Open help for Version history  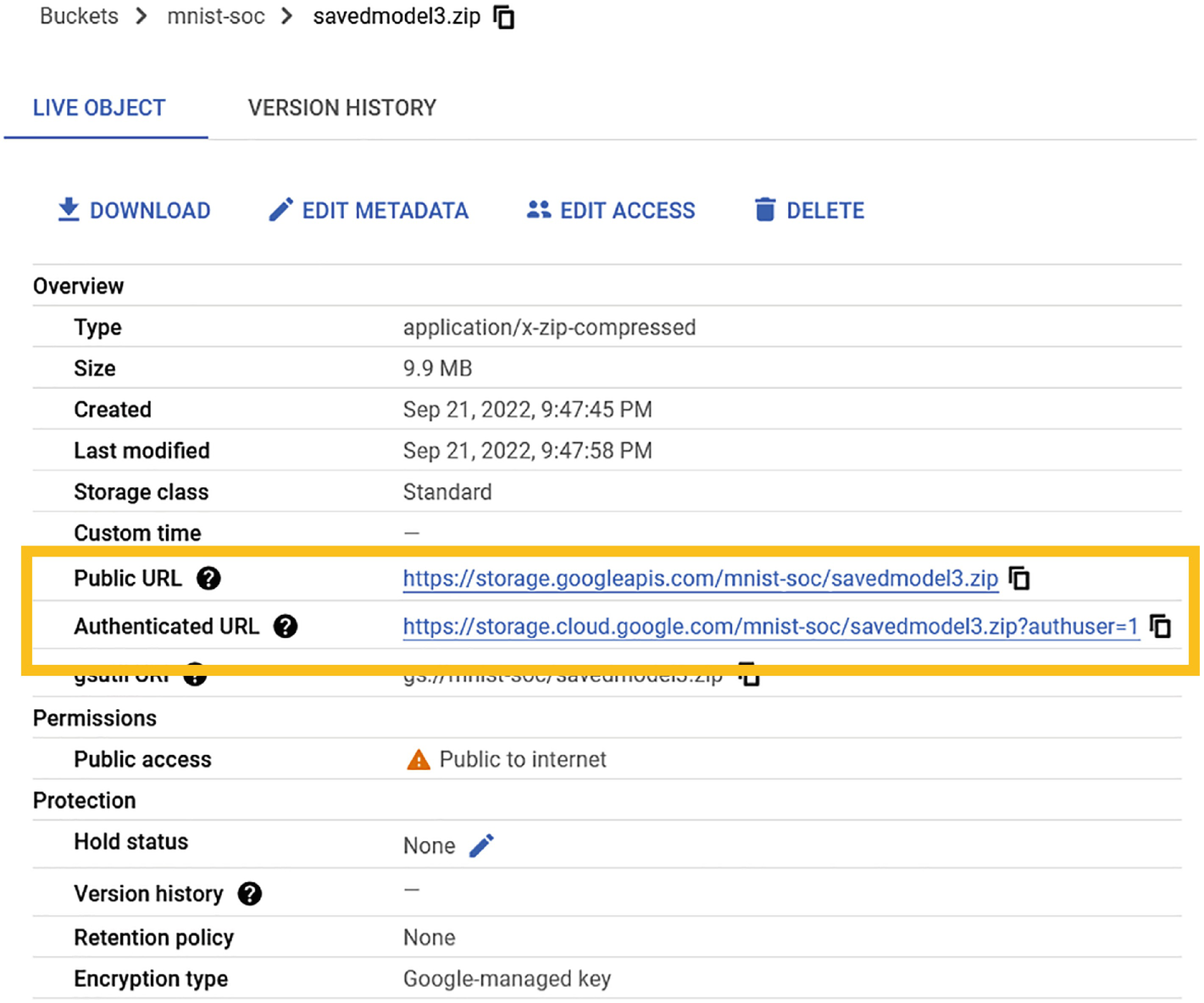[x=250, y=894]
